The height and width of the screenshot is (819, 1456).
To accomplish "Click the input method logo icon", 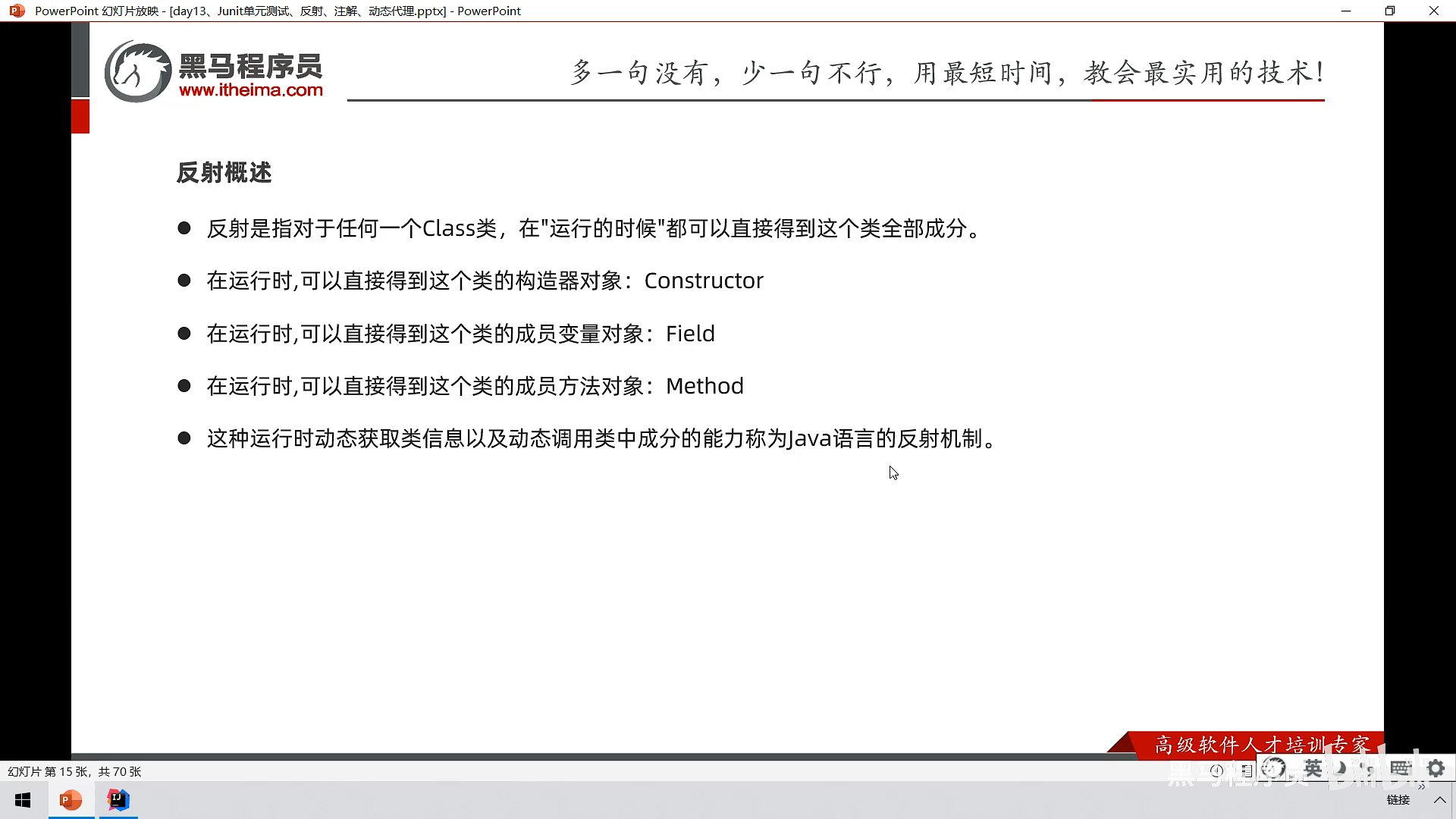I will 1274,768.
